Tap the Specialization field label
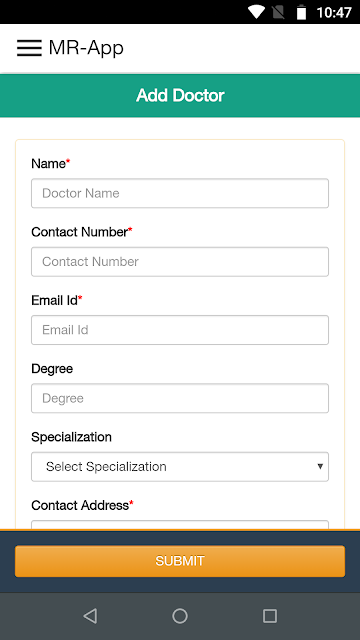Viewport: 360px width, 640px height. pyautogui.click(x=71, y=437)
